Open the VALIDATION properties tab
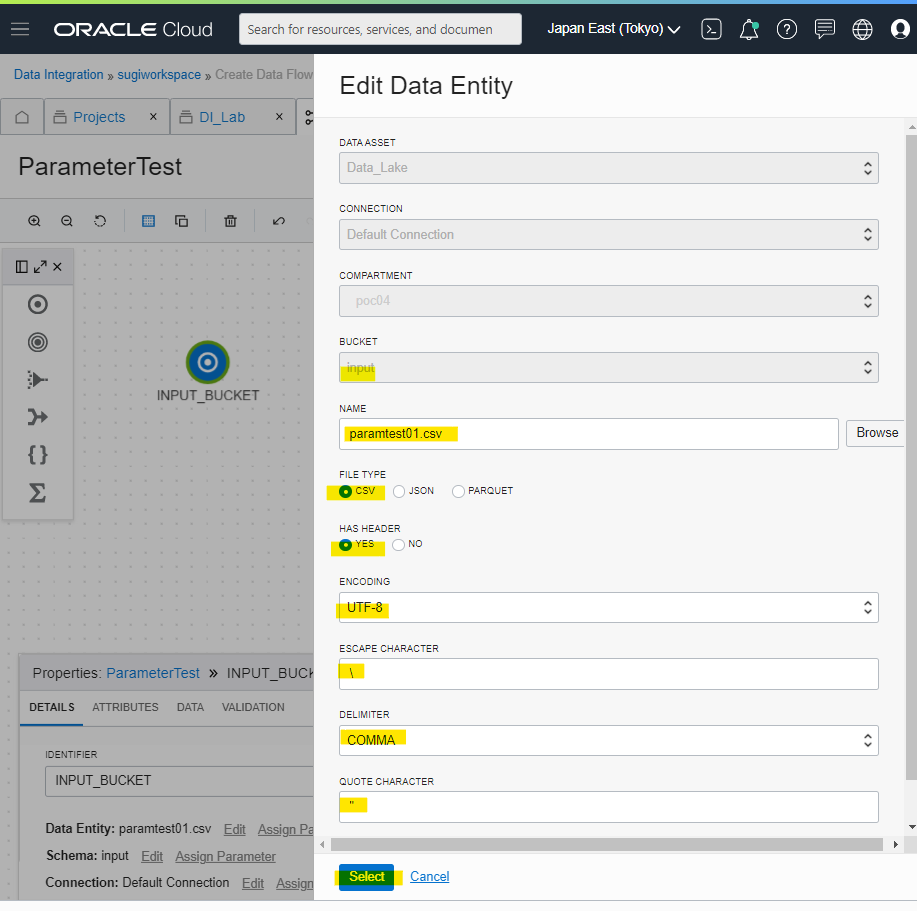The image size is (917, 911). coord(253,707)
